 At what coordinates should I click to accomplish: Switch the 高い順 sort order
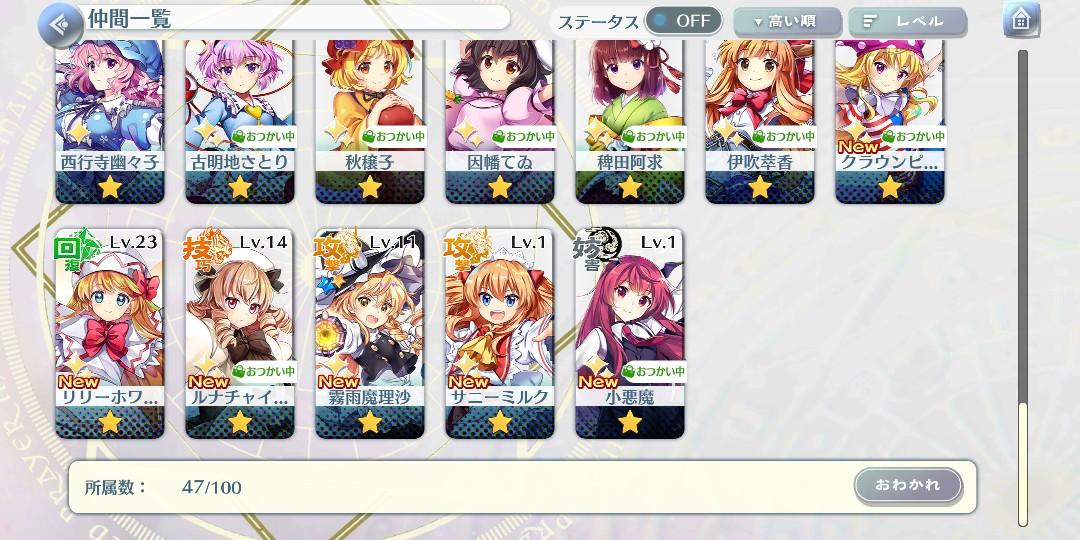pos(787,22)
